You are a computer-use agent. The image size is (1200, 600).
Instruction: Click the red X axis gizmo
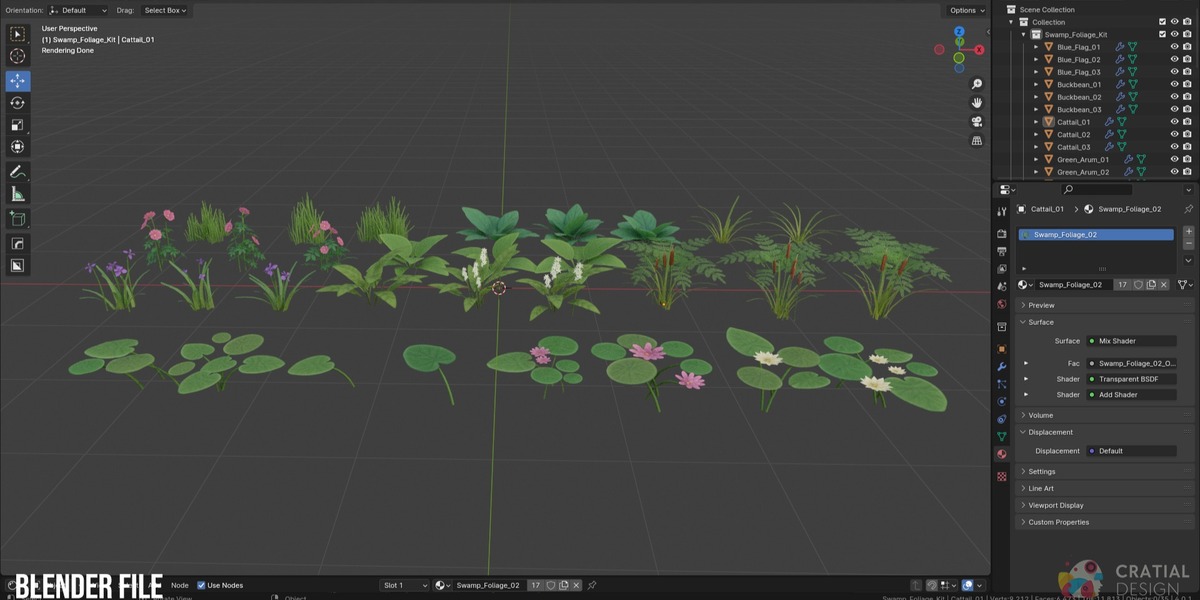[x=979, y=50]
